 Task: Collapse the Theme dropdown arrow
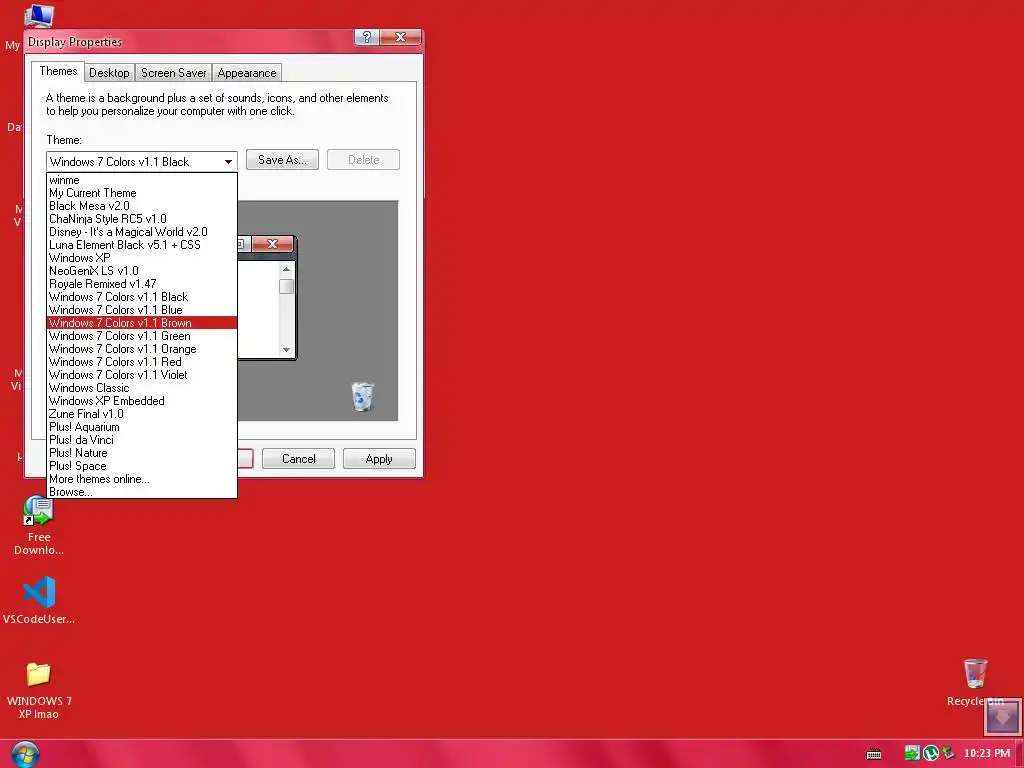tap(228, 161)
